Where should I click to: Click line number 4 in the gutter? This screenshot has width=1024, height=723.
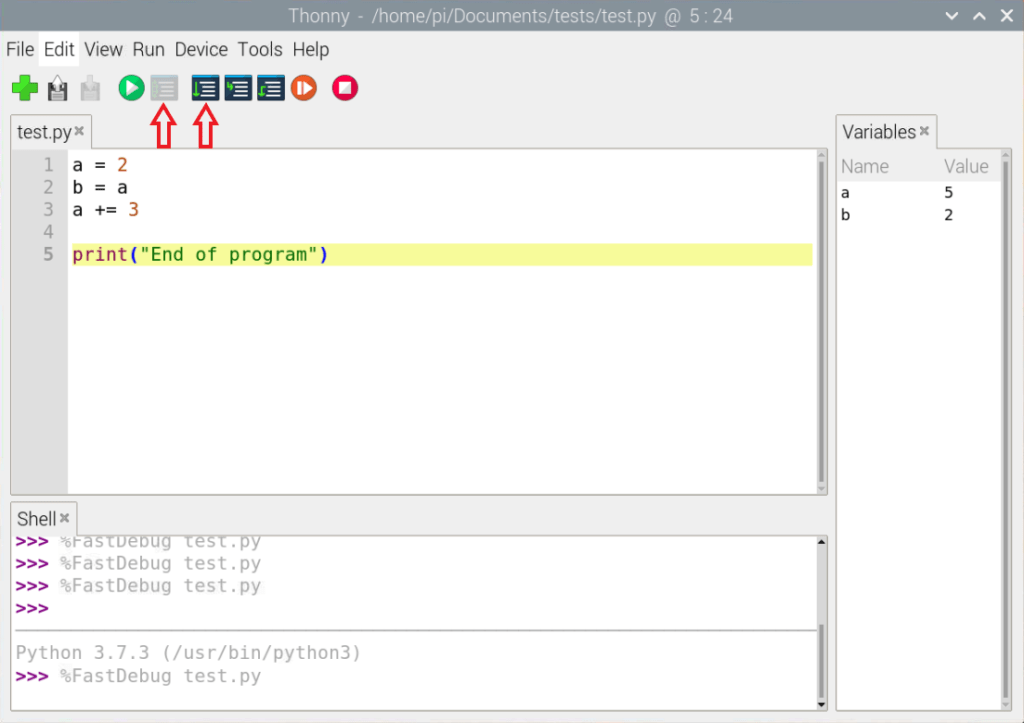(x=48, y=232)
